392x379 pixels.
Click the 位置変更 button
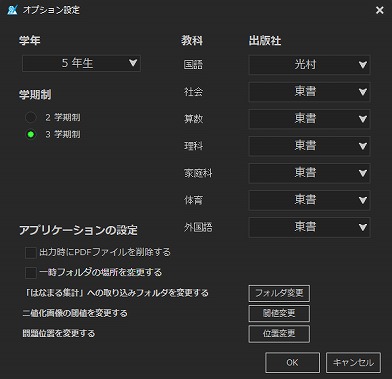(279, 334)
